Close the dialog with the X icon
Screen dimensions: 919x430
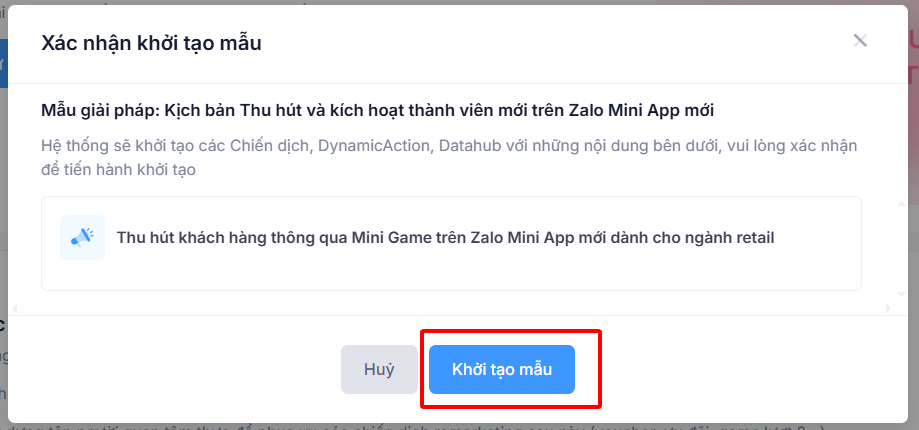(x=860, y=41)
